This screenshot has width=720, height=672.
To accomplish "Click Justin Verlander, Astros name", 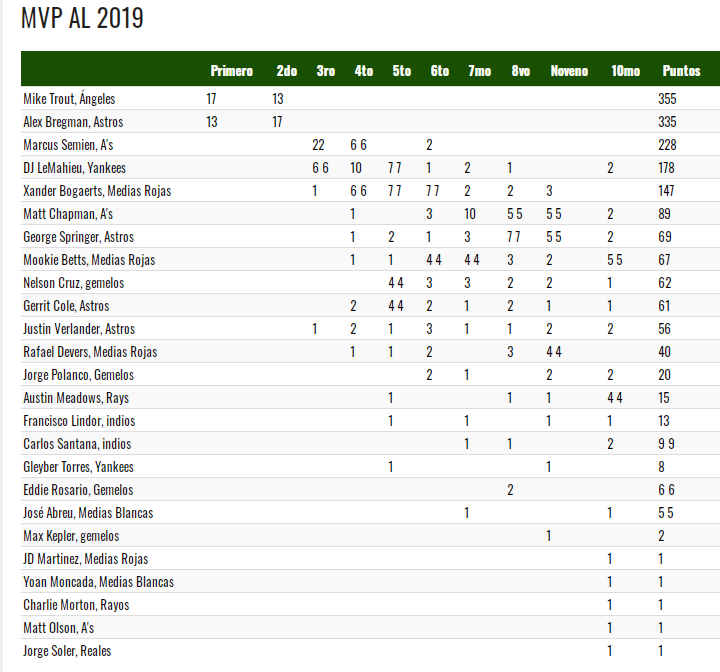I will click(x=79, y=328).
